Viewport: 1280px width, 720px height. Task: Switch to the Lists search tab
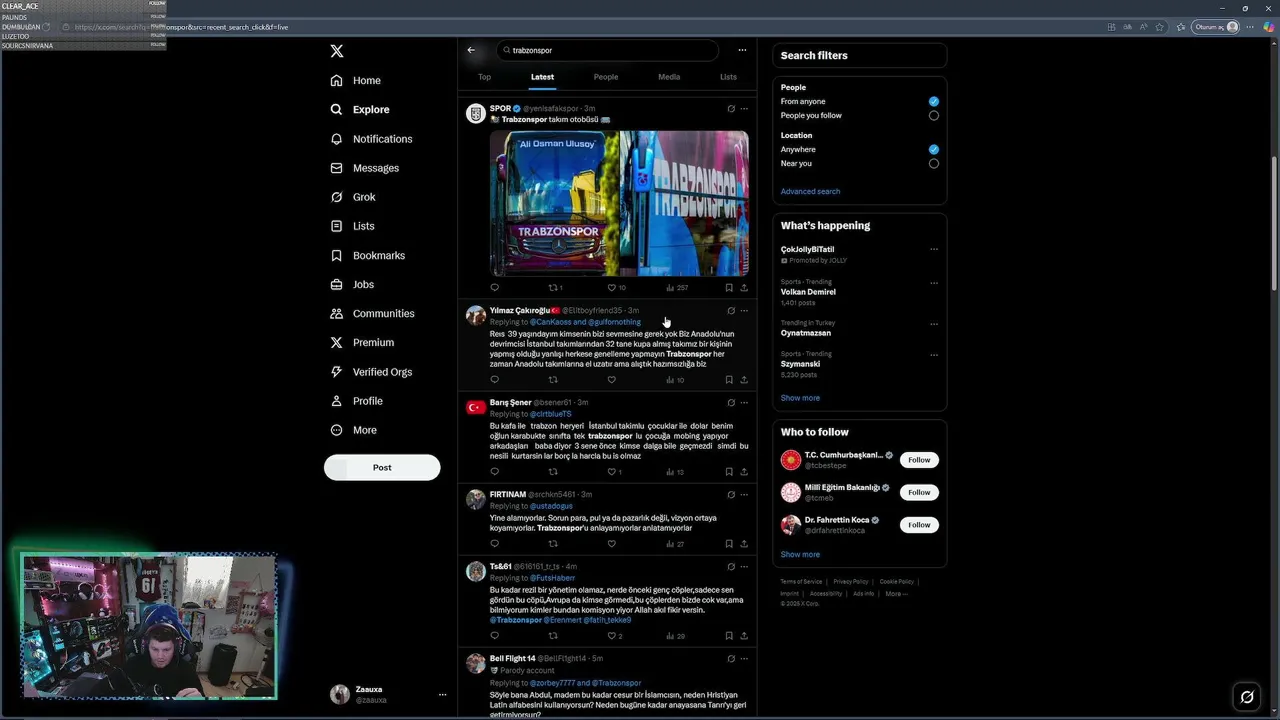(728, 77)
